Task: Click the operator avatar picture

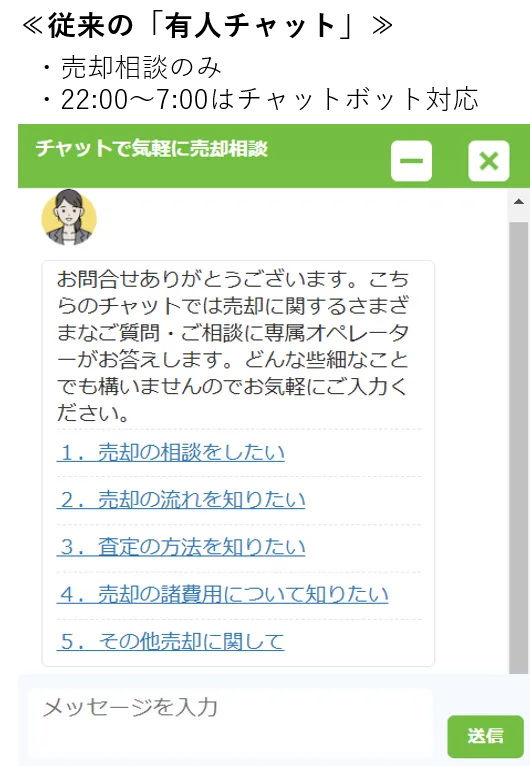Action: [69, 217]
